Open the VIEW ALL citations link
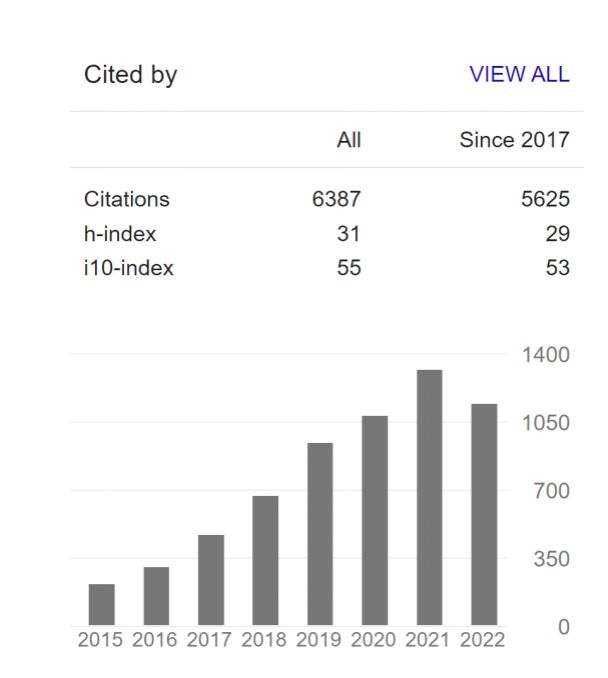 519,74
